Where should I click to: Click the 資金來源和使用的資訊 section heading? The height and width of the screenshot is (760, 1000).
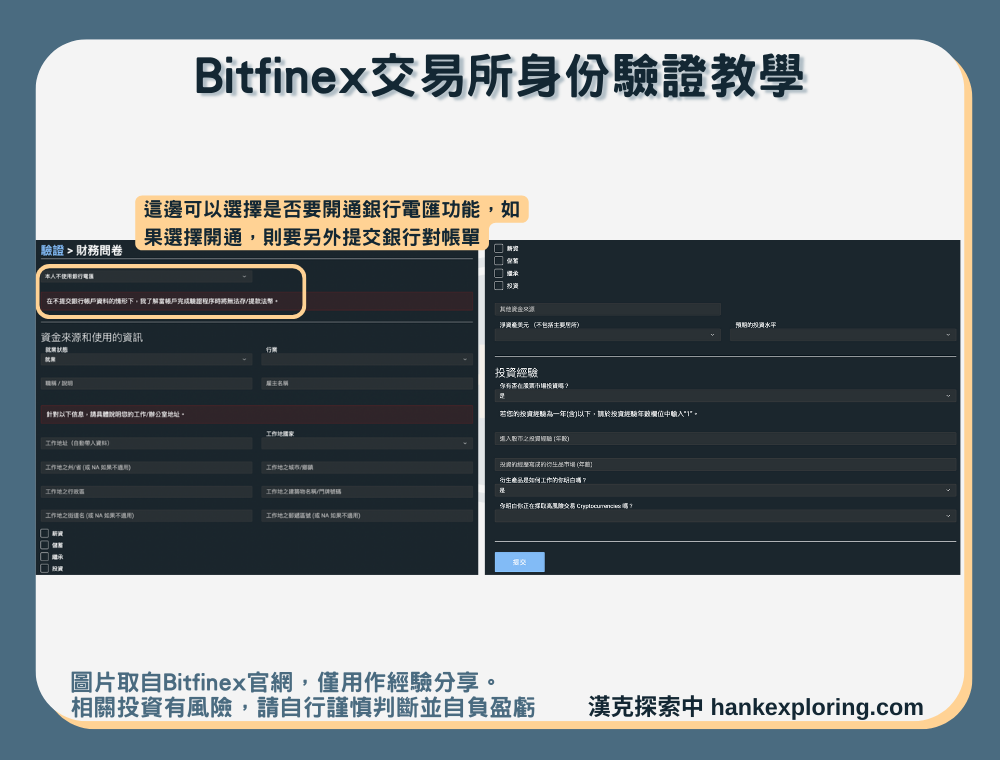(92, 337)
